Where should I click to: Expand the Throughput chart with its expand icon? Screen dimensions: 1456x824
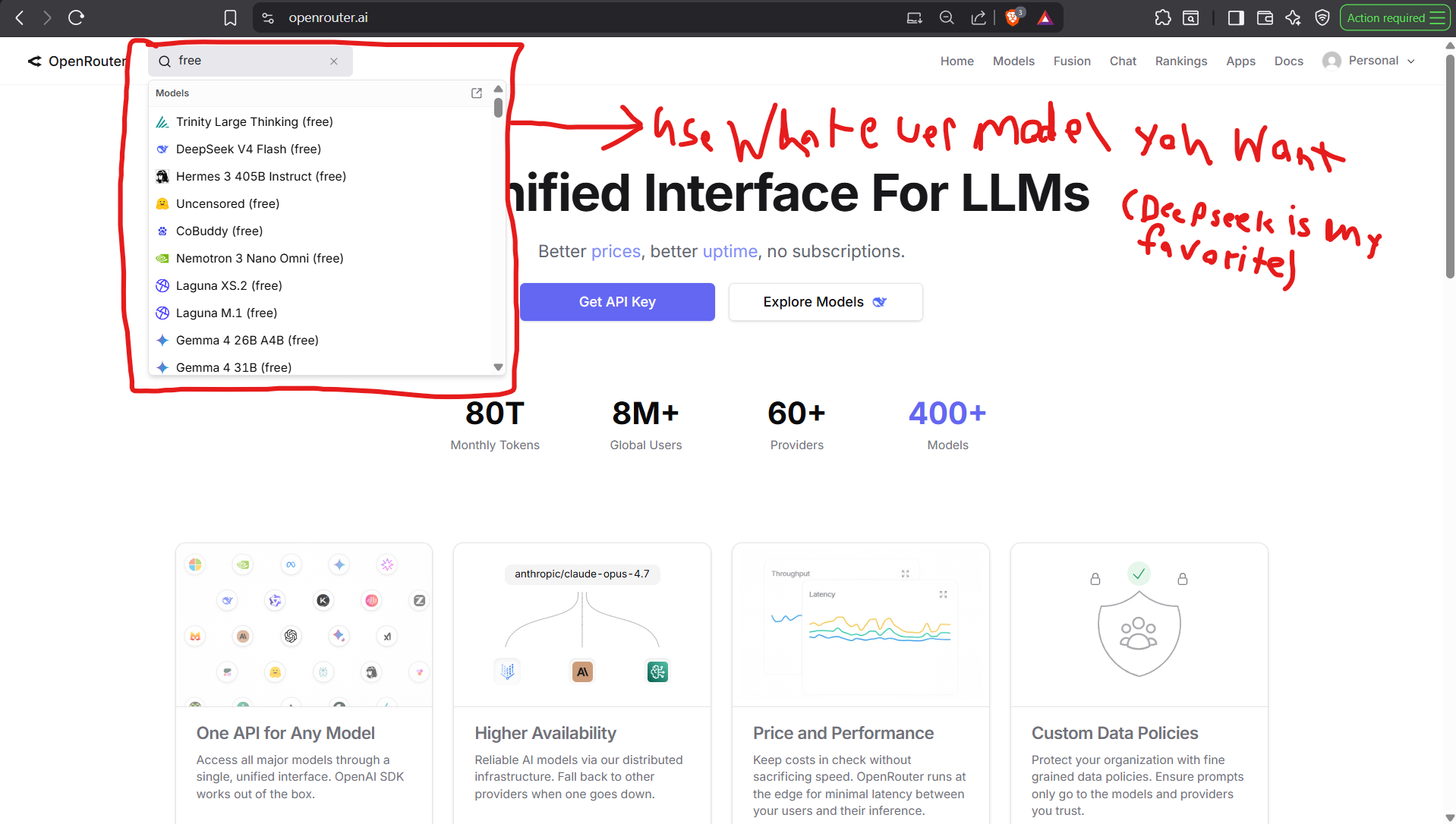tap(905, 574)
